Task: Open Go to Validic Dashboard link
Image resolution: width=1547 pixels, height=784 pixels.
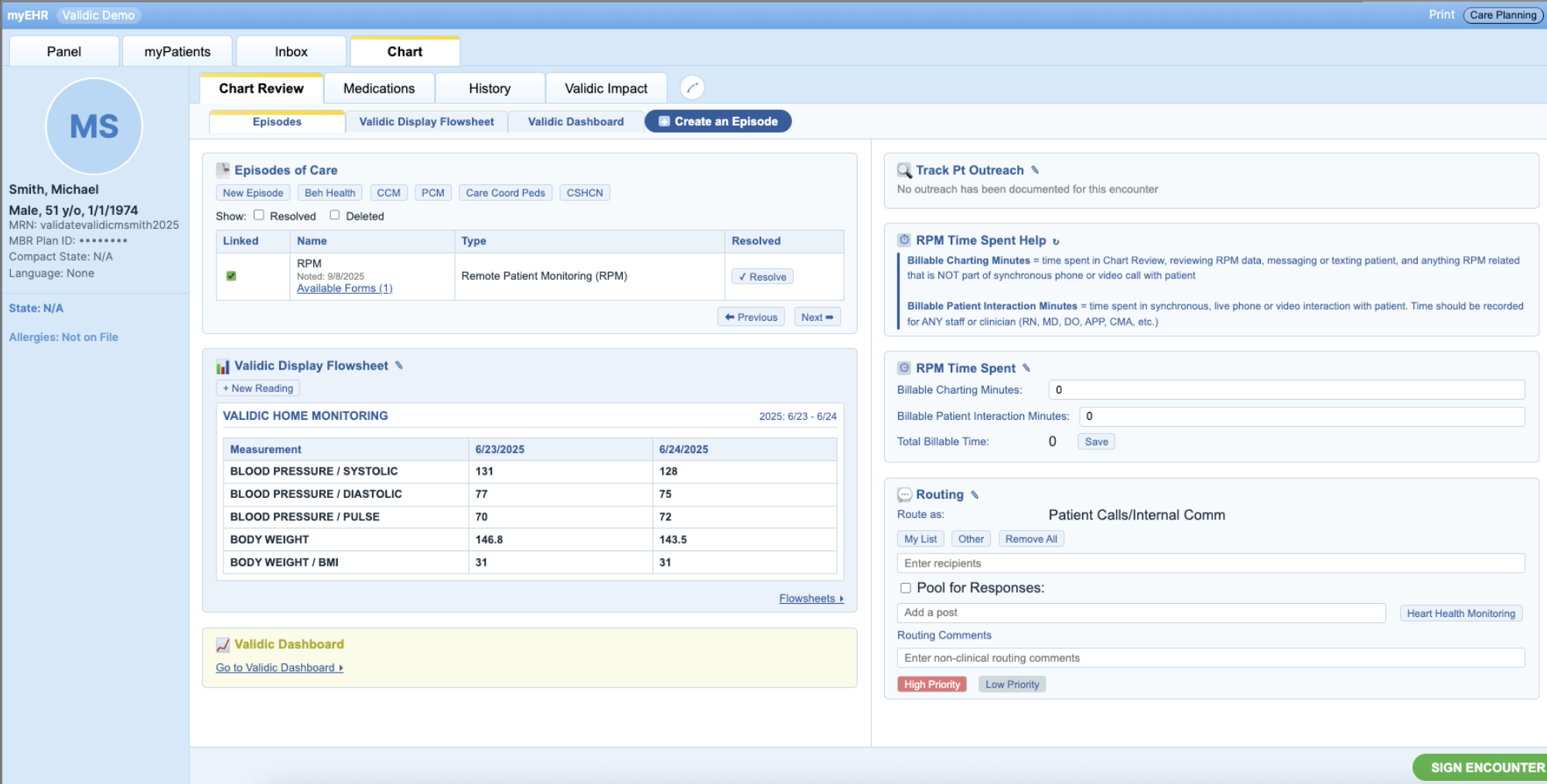Action: (279, 668)
